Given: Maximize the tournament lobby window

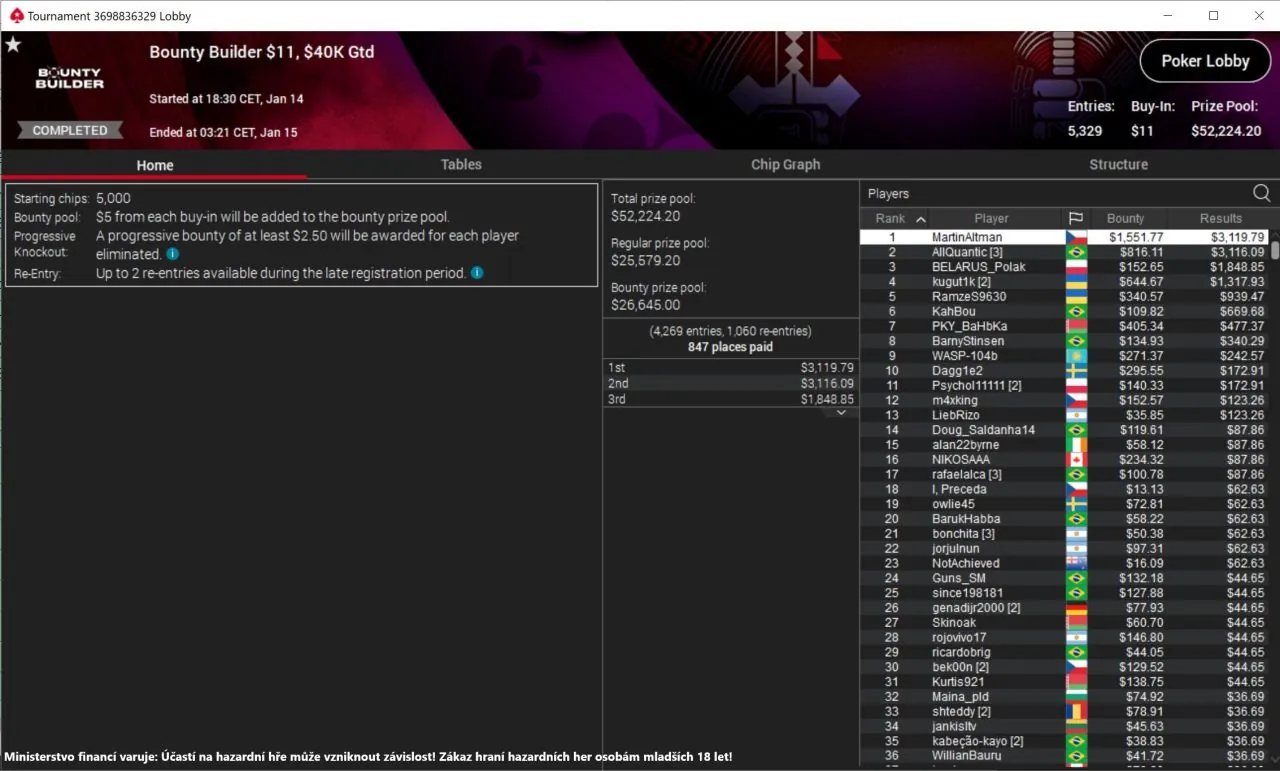Looking at the screenshot, I should coord(1213,16).
